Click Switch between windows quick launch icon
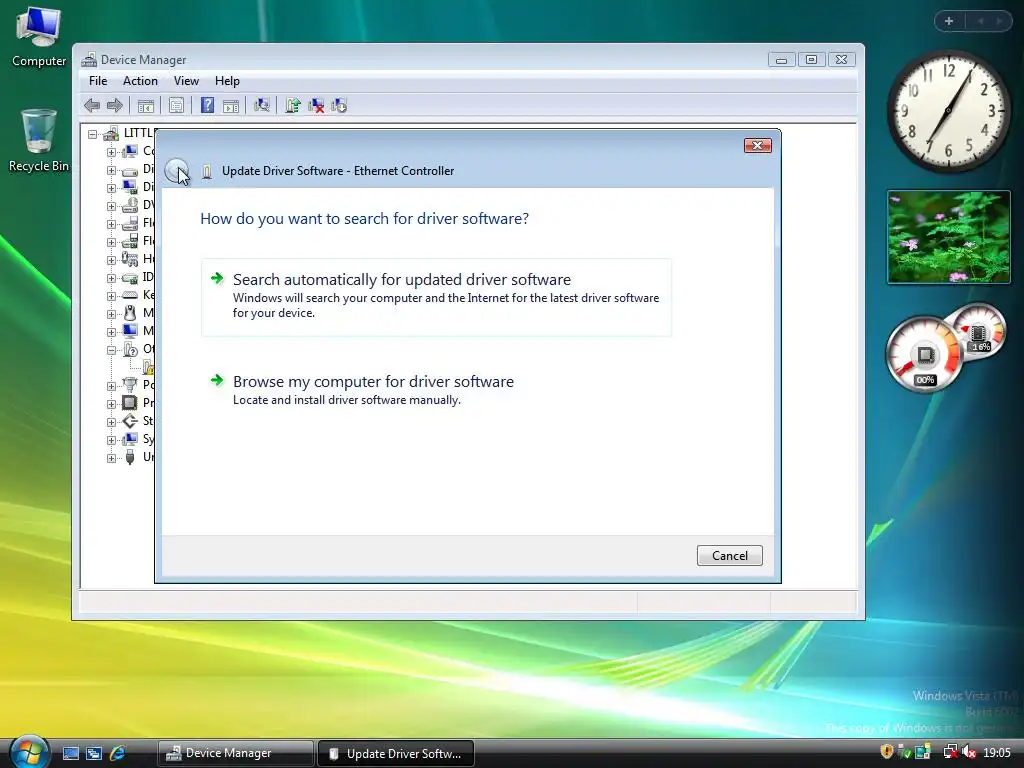Viewport: 1024px width, 768px height. (93, 753)
